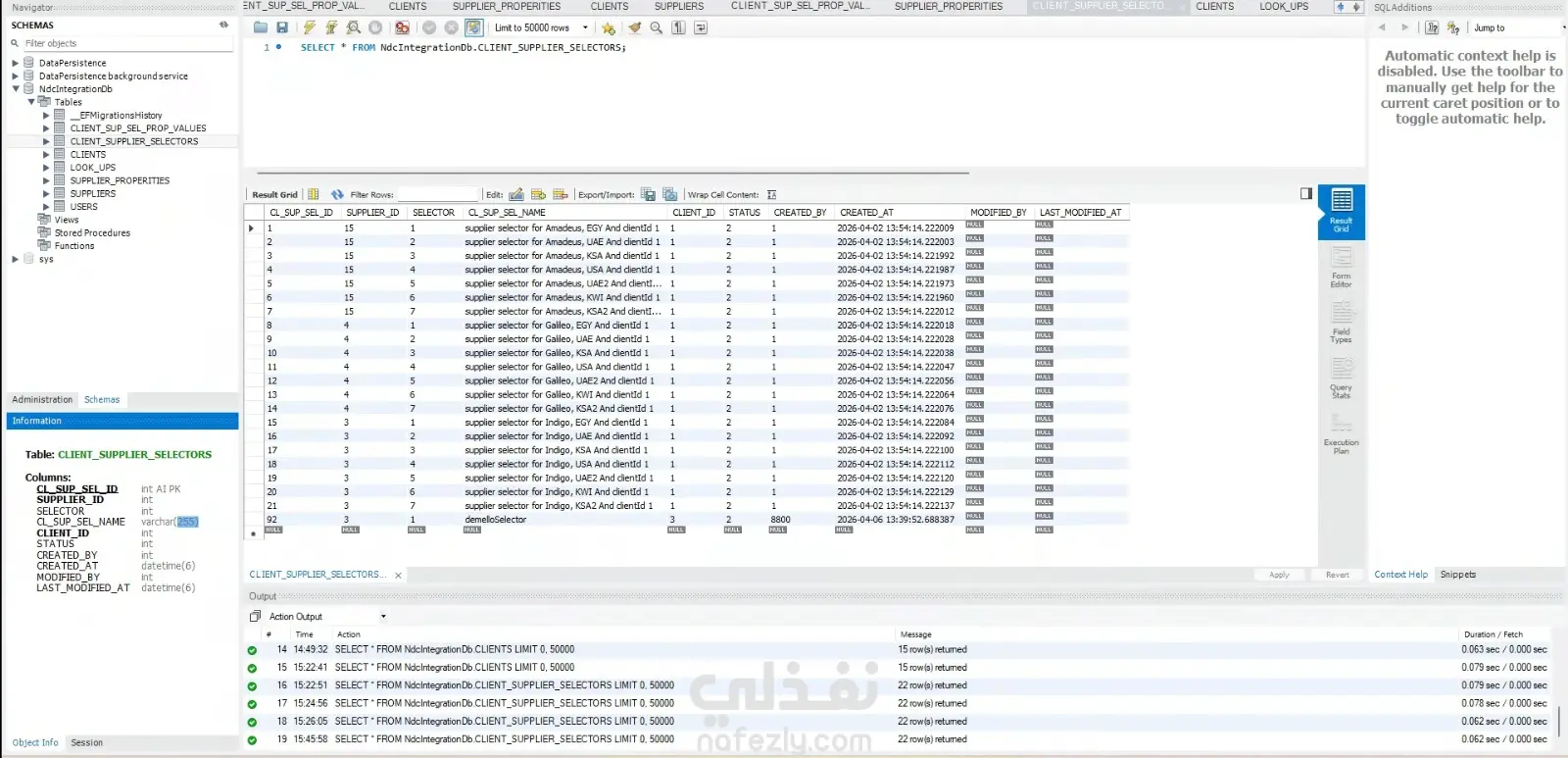Execute statement under cursor icon
Viewport: 1568px width, 758px height.
click(x=331, y=27)
